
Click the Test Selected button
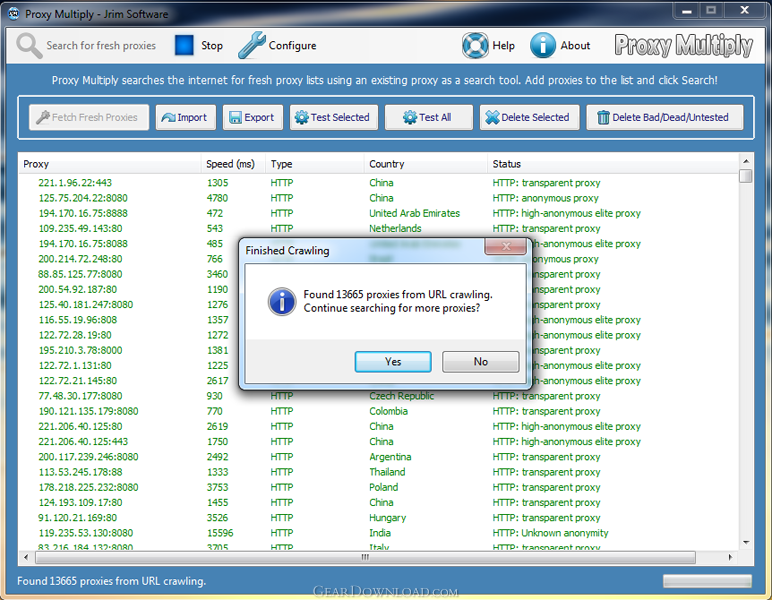pyautogui.click(x=334, y=117)
